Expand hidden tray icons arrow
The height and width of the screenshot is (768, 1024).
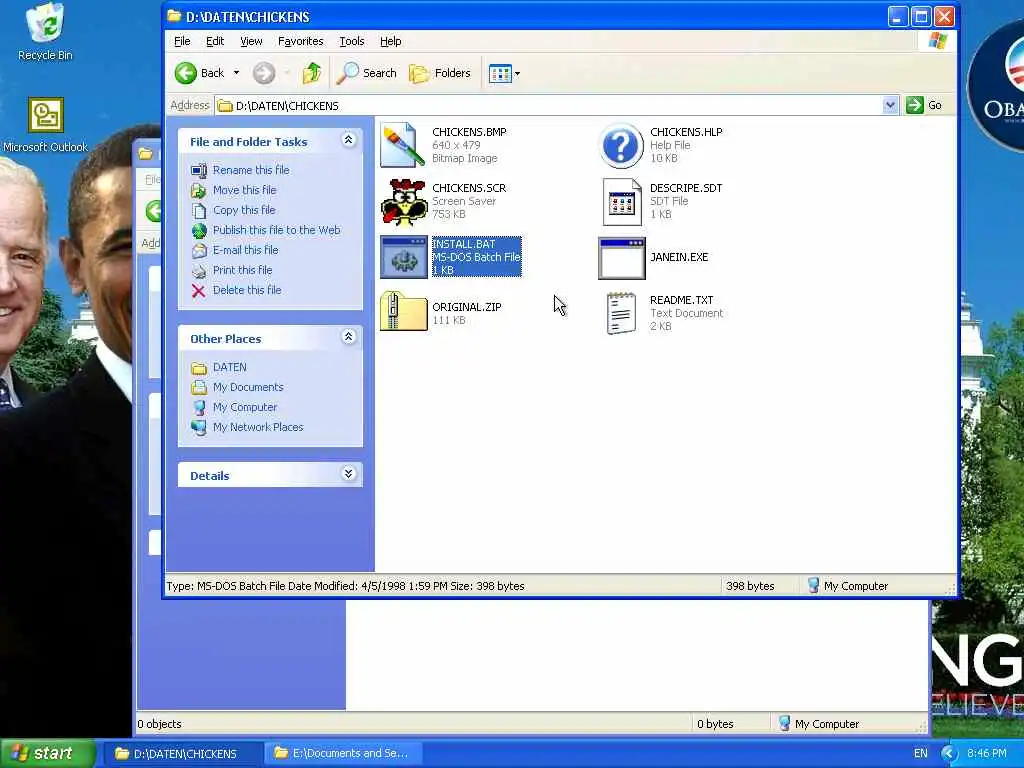coord(948,754)
